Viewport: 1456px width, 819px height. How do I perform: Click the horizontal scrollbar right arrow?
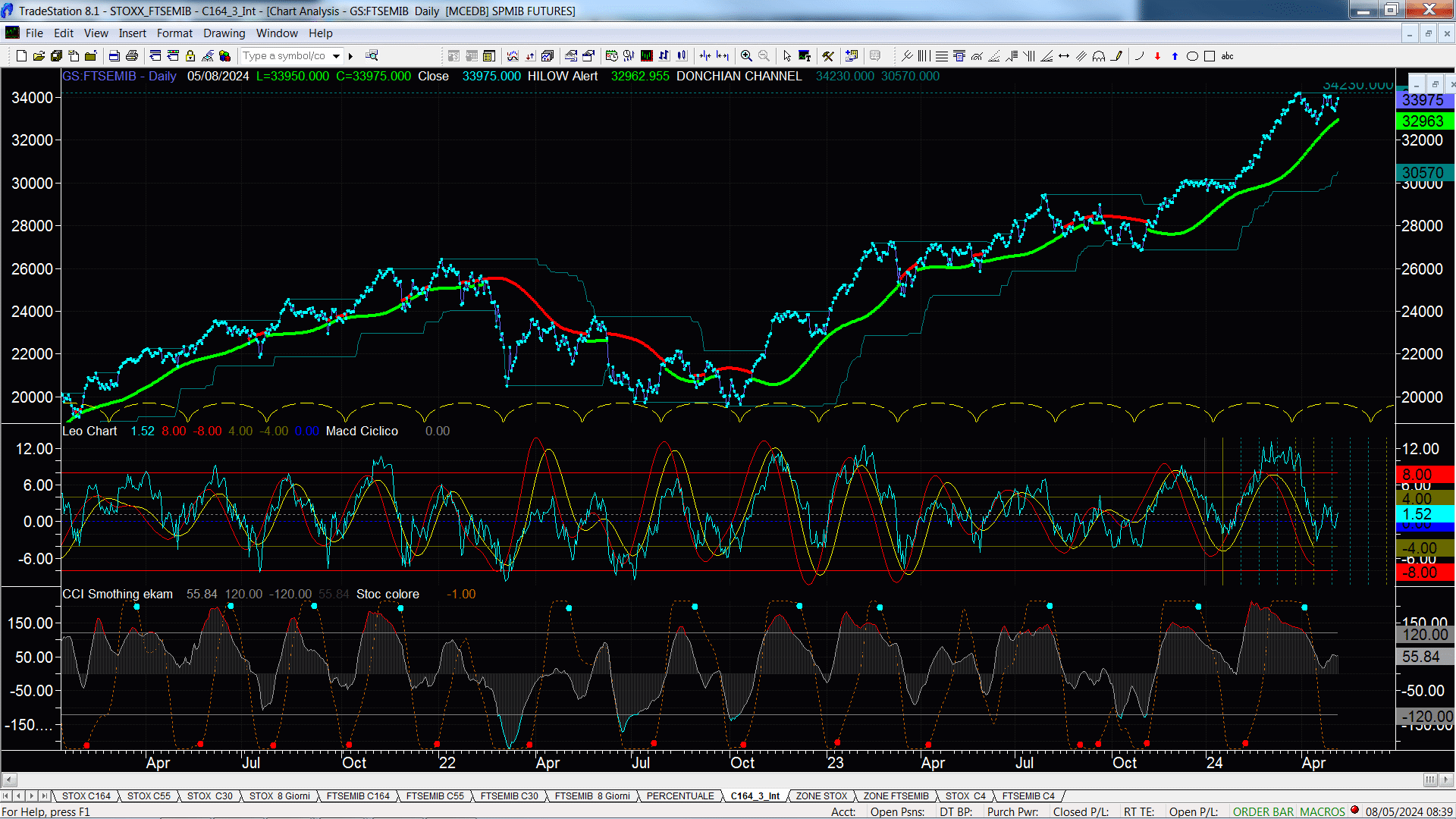click(1447, 780)
